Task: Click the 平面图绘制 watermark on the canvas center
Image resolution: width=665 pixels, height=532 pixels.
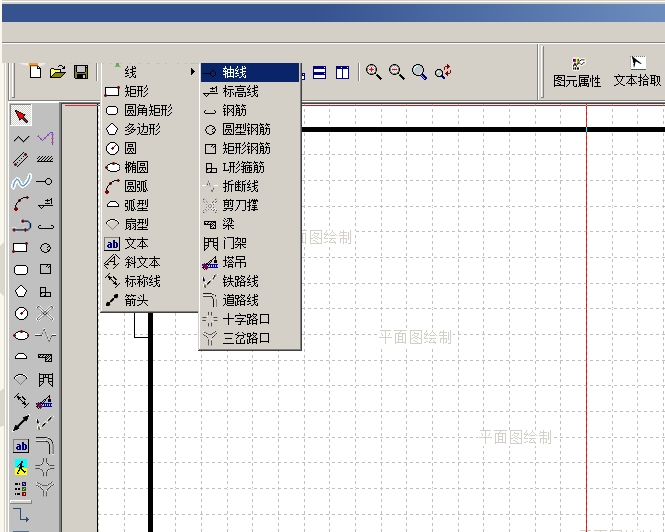Action: point(416,337)
